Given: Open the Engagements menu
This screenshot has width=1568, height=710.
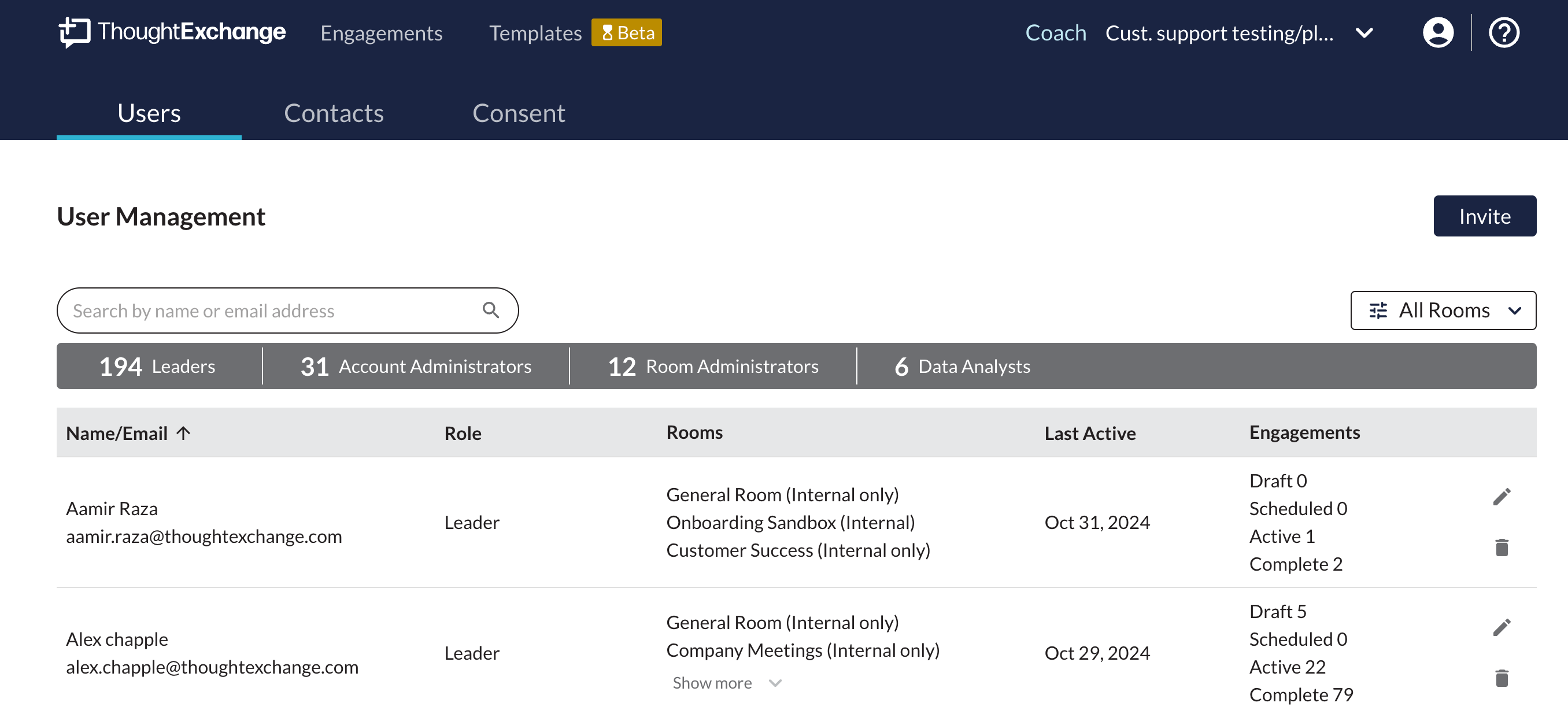Looking at the screenshot, I should coord(382,33).
